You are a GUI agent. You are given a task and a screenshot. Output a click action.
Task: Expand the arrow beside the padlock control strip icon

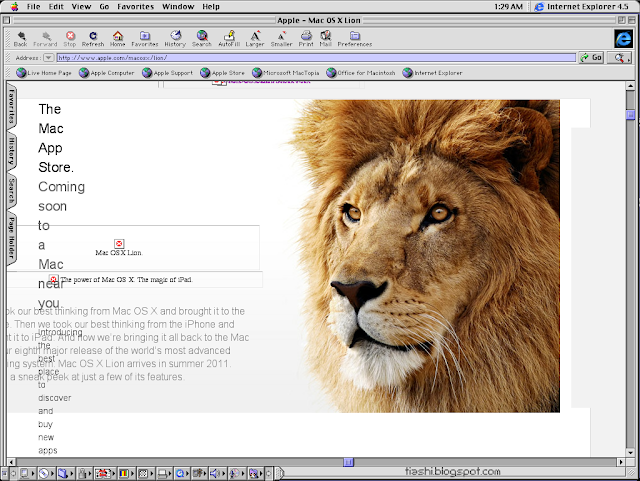point(90,474)
